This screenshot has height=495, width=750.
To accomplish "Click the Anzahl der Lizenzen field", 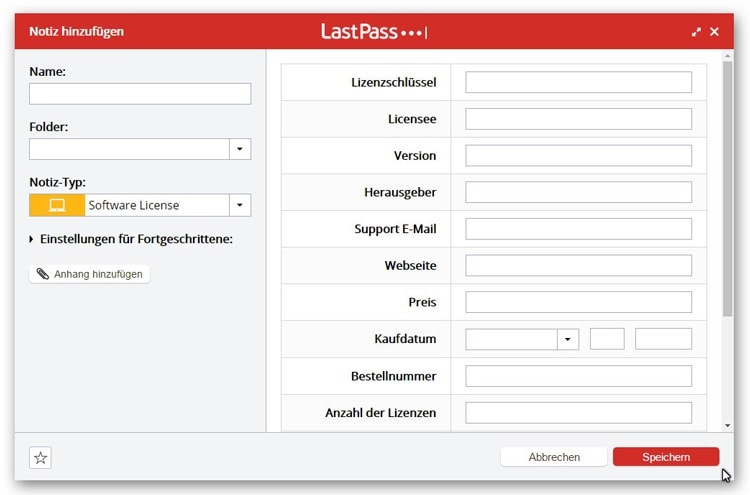I will 578,413.
